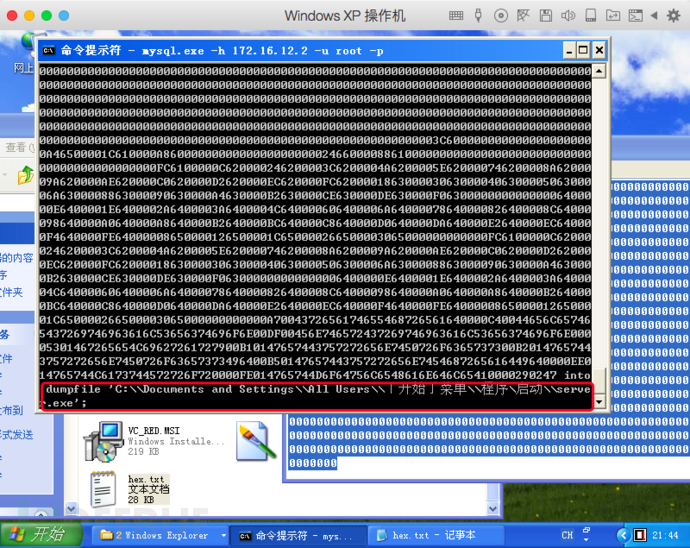Click the CH language indicator
Screen dimensions: 690x548
[x=567, y=535]
